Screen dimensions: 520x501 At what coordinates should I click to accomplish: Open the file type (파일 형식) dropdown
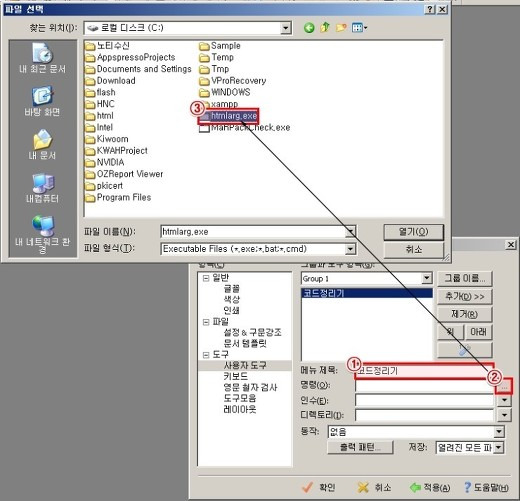tap(350, 249)
